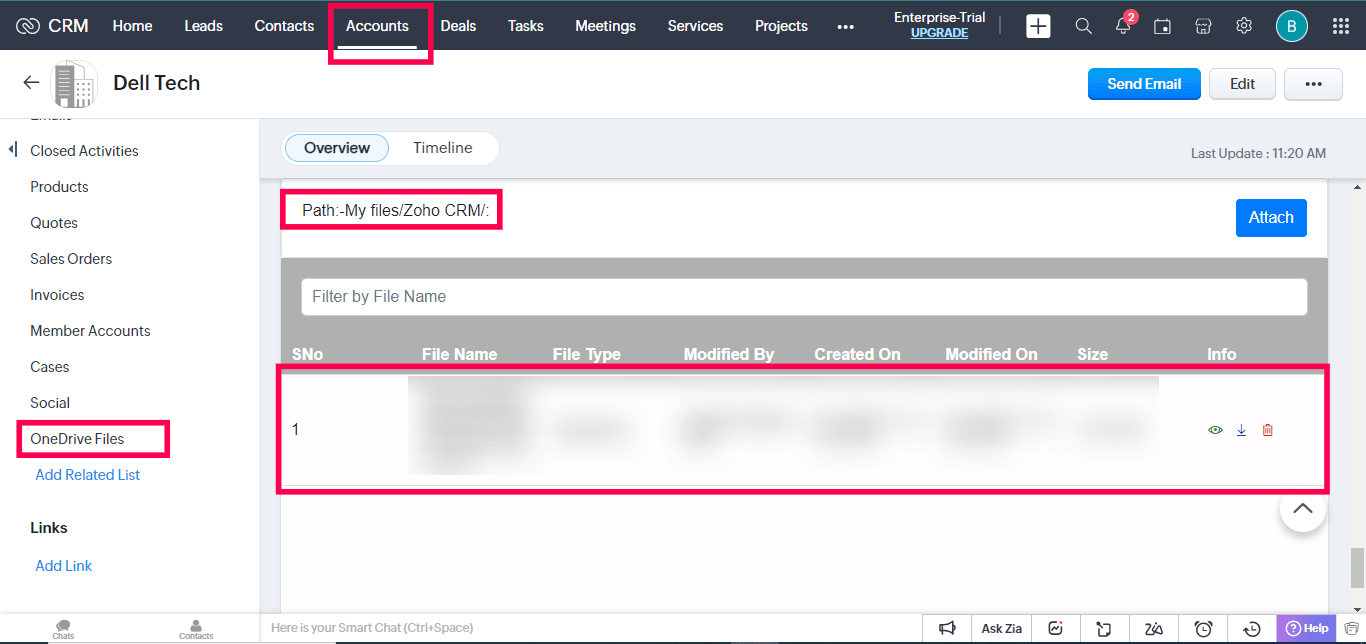
Task: Open the Deals module tab
Action: (x=458, y=26)
